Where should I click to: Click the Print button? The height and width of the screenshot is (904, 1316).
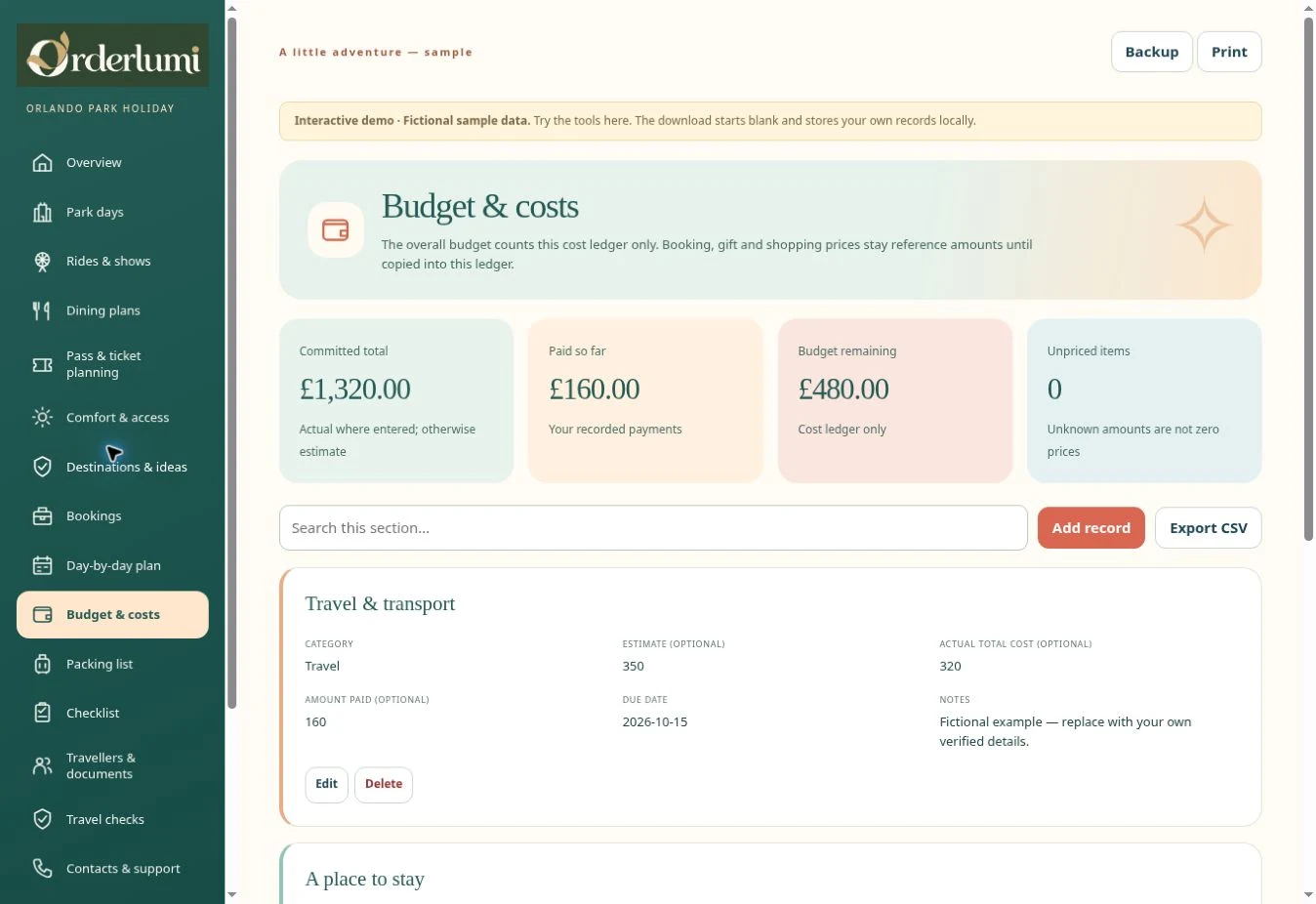point(1229,52)
